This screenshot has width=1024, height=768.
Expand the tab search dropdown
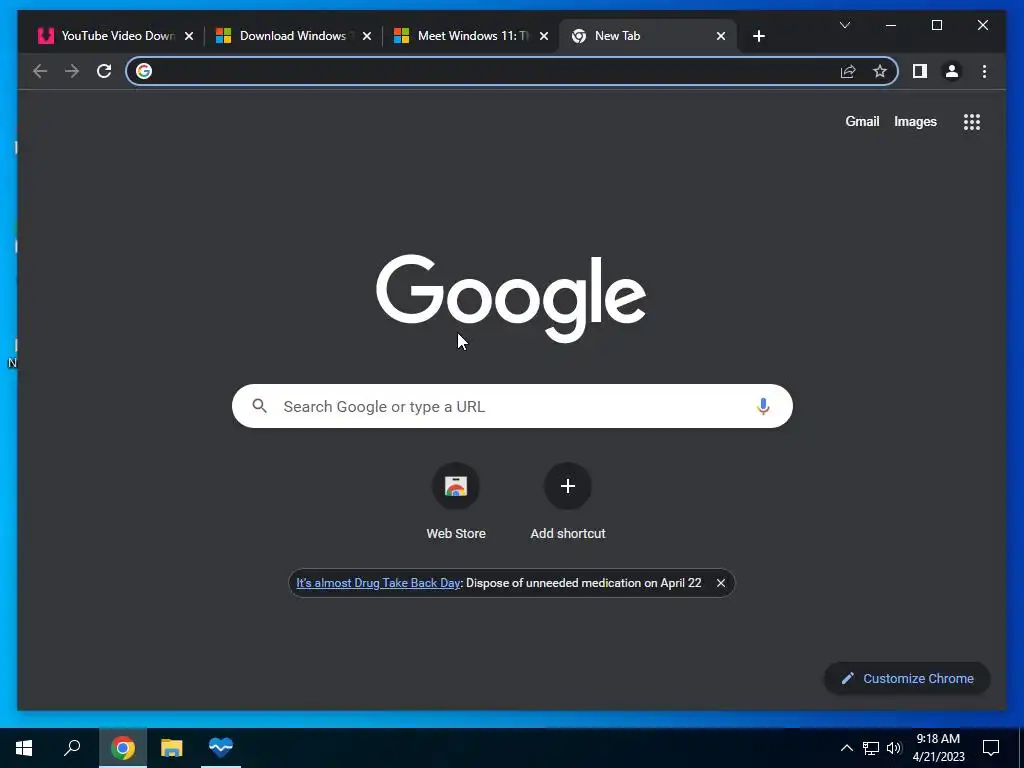[x=844, y=25]
